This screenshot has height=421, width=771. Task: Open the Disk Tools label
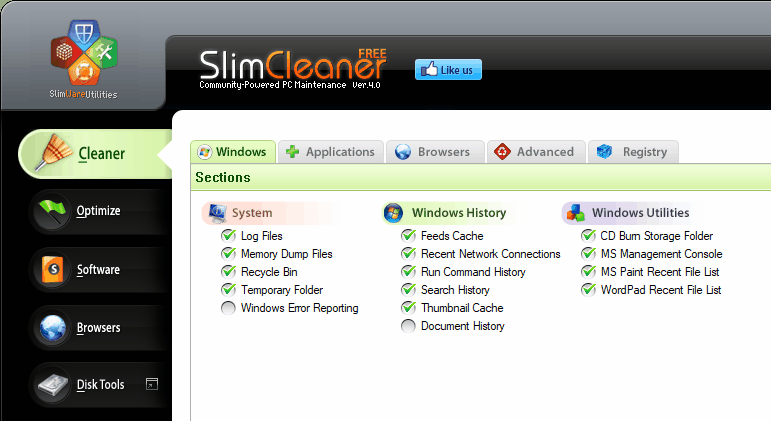point(100,385)
